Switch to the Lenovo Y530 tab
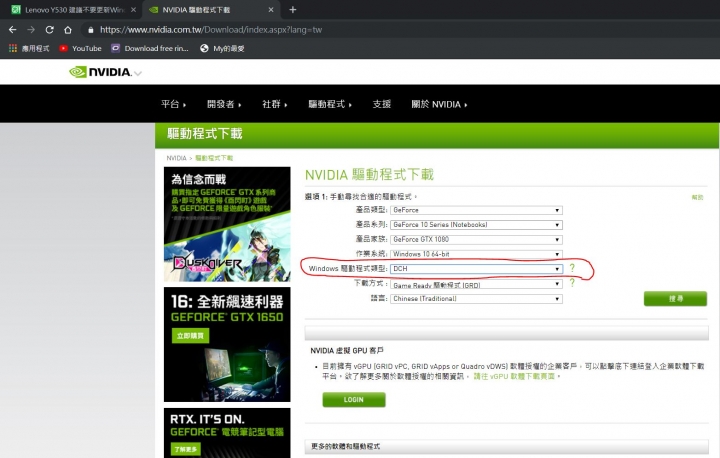This screenshot has width=720, height=458. (71, 10)
